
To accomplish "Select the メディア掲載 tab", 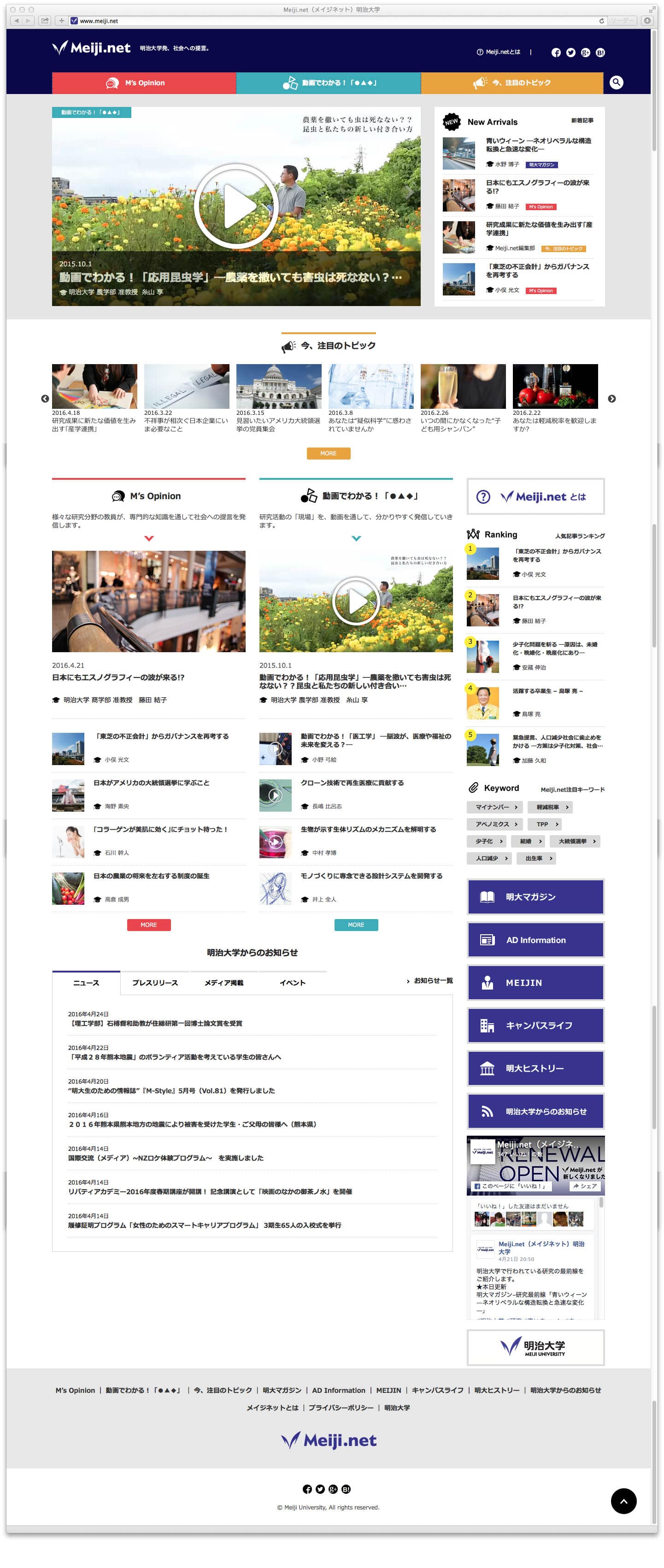I will coord(223,983).
